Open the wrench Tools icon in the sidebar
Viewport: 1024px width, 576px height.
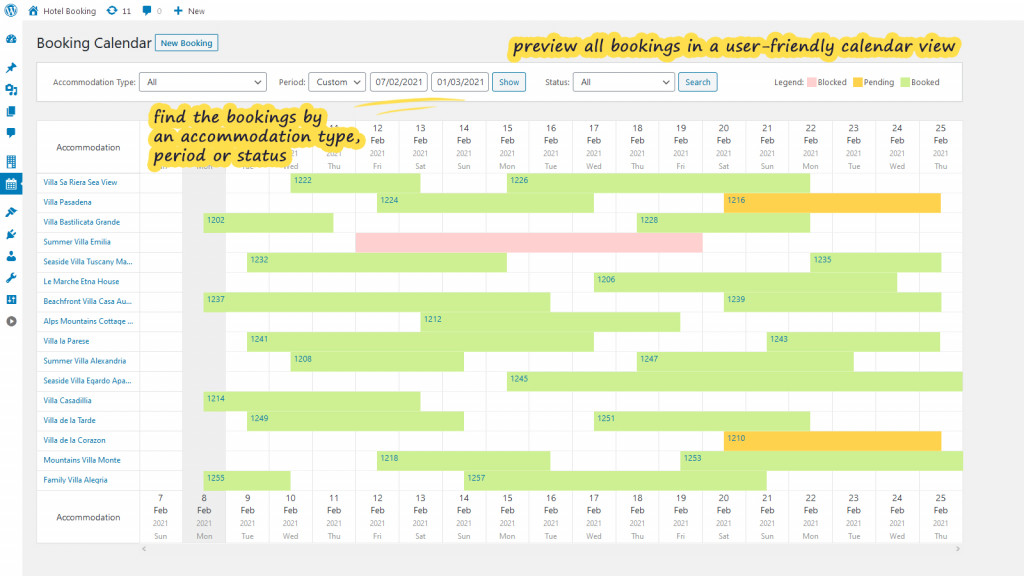tap(12, 277)
